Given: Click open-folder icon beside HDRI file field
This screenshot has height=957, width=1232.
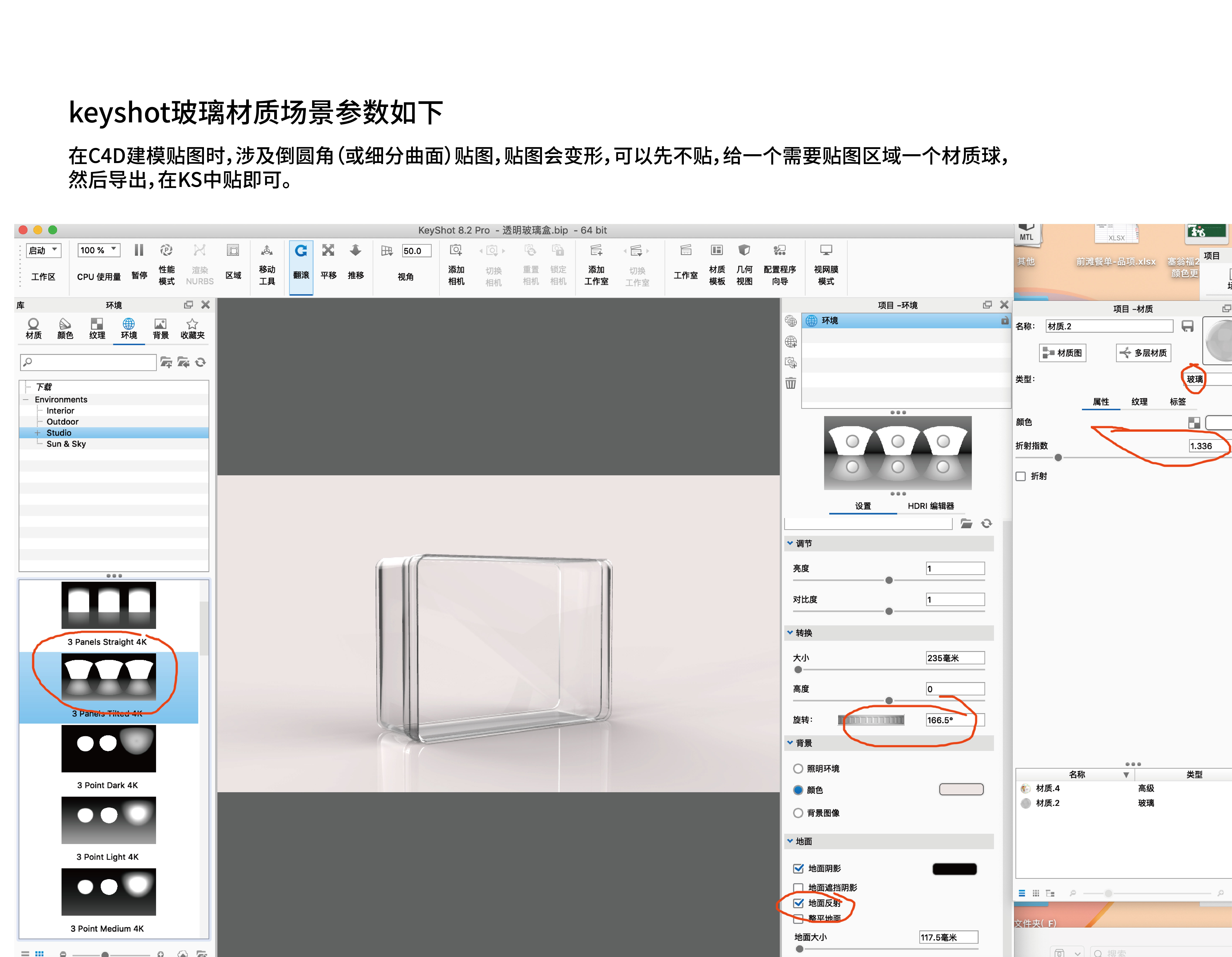Looking at the screenshot, I should (966, 524).
